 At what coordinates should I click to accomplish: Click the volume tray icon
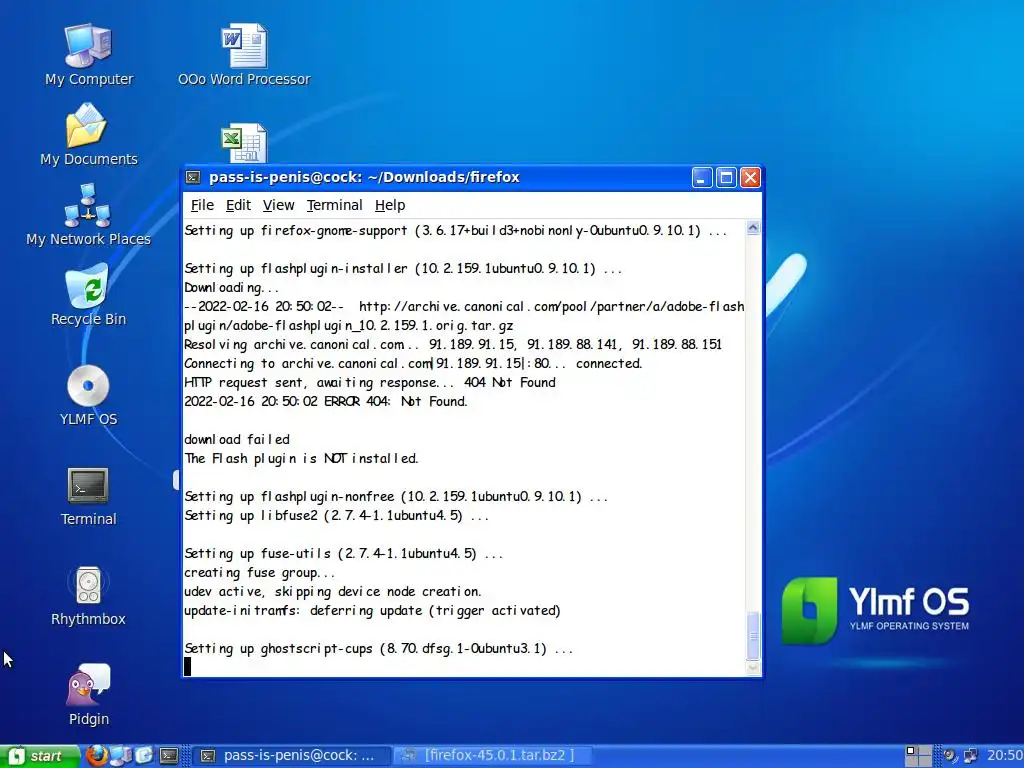coord(950,756)
